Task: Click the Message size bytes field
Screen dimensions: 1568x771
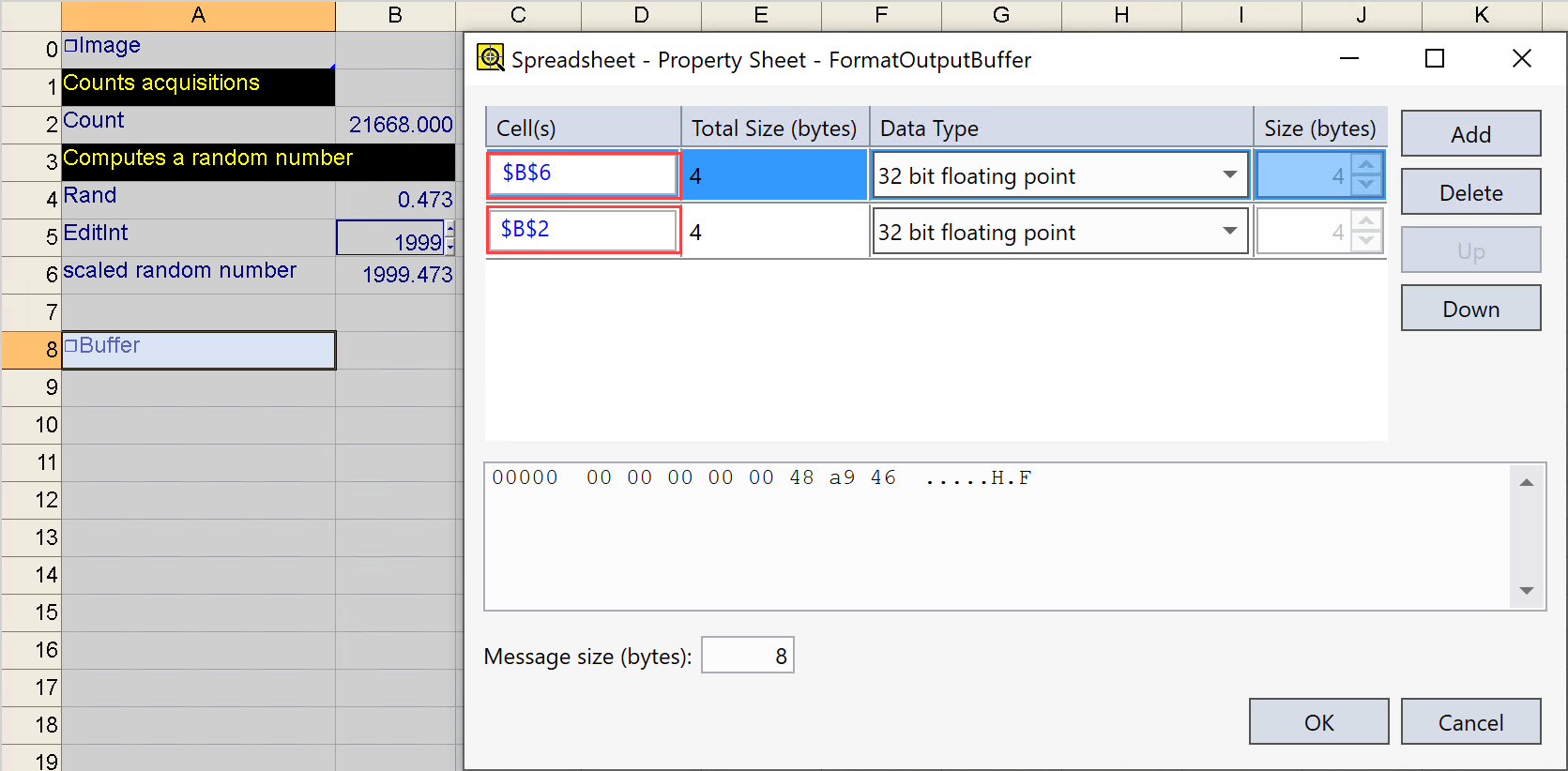Action: 747,656
